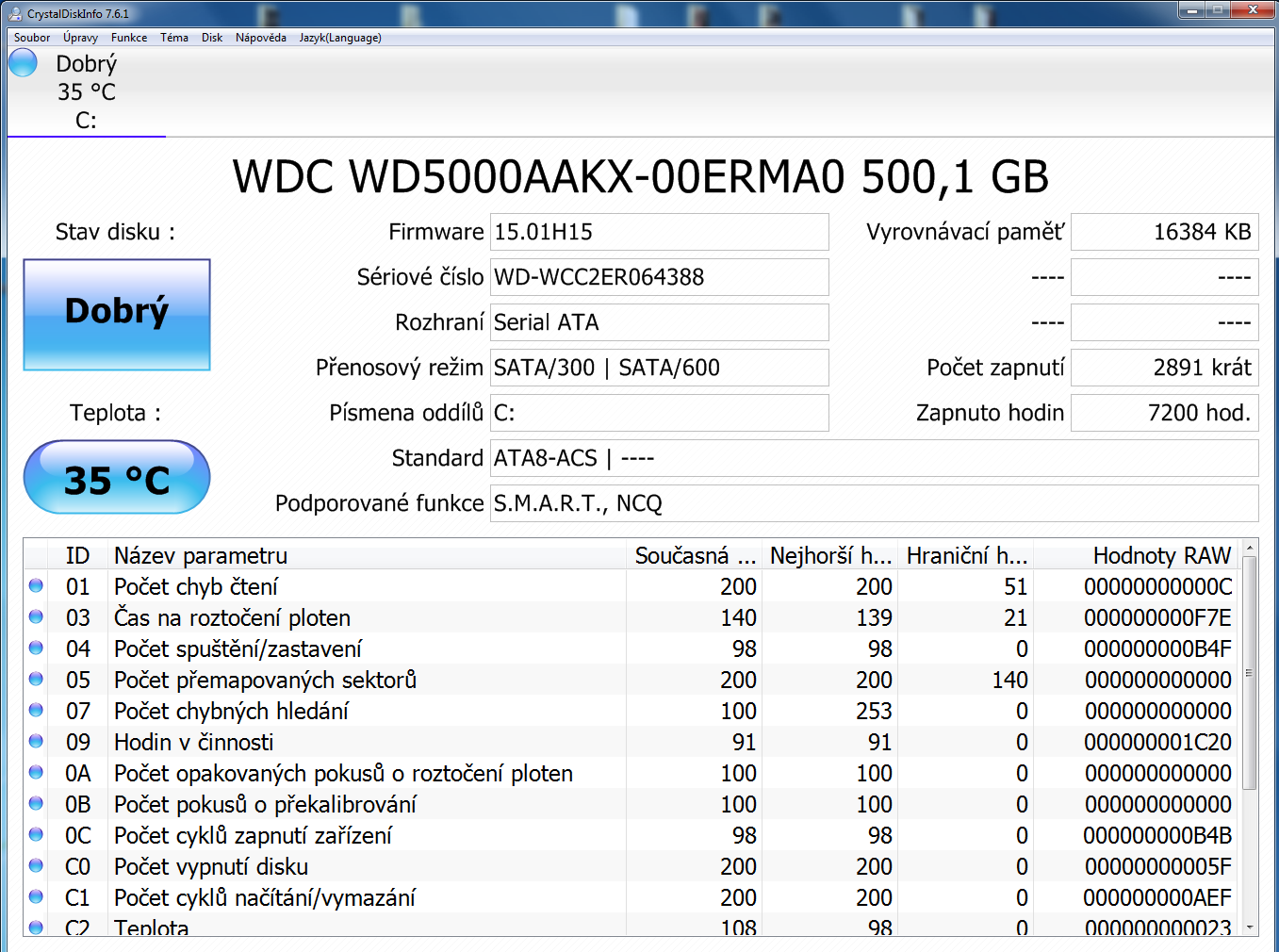Click the 35 °C temperature button
This screenshot has width=1279, height=952.
[x=117, y=478]
